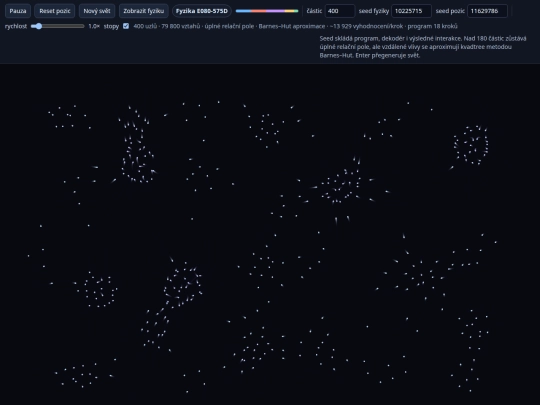Adjust the rychlost speed slider

point(58,26)
